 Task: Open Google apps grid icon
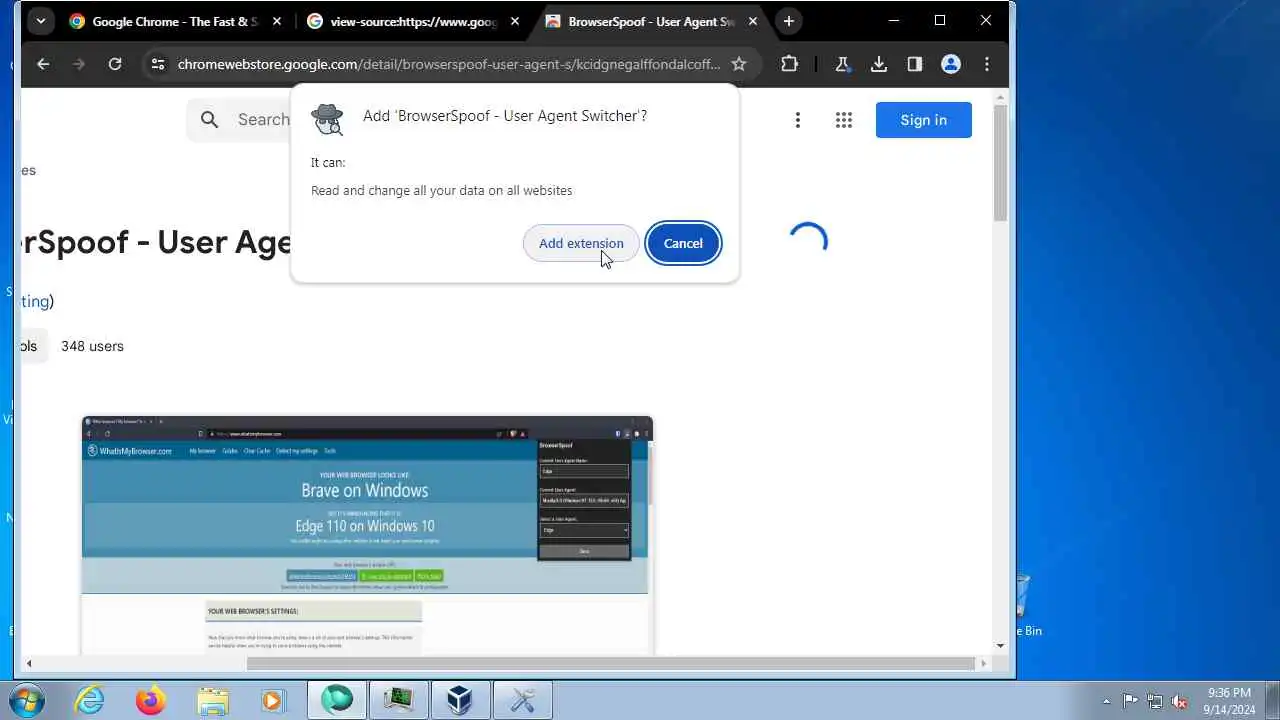pos(843,120)
